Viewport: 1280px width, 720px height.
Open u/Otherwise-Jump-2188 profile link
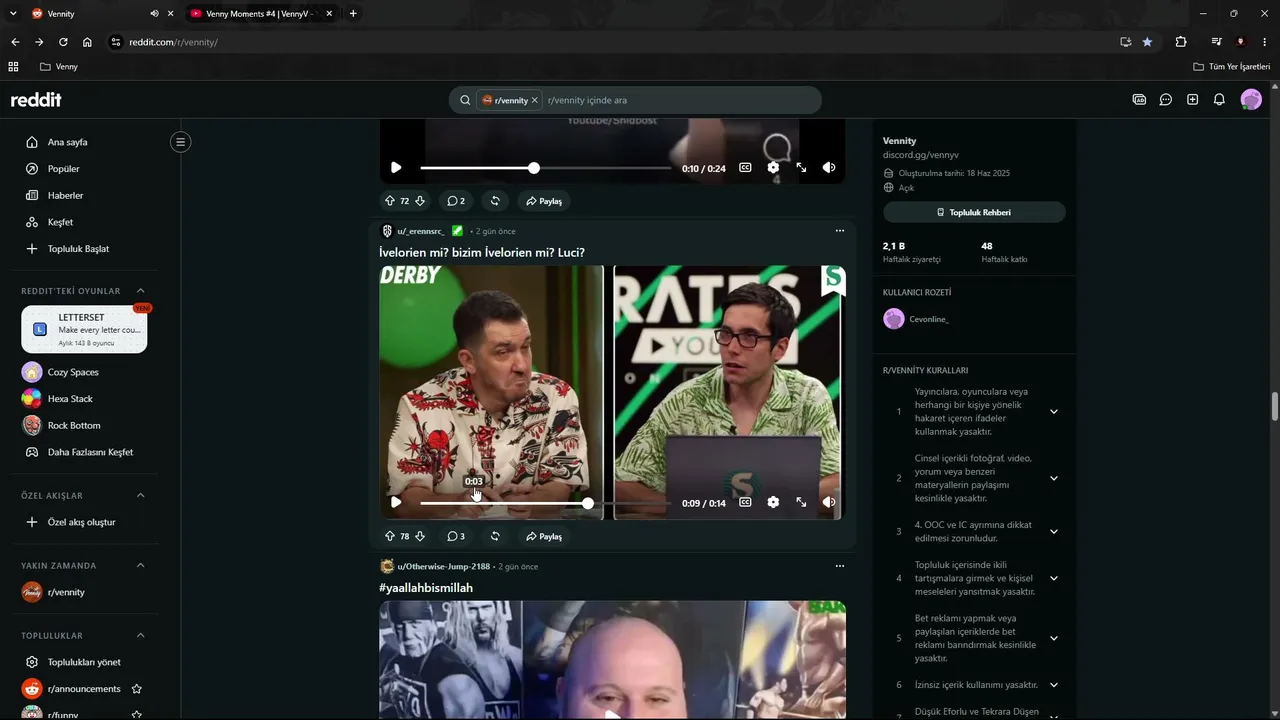(444, 566)
